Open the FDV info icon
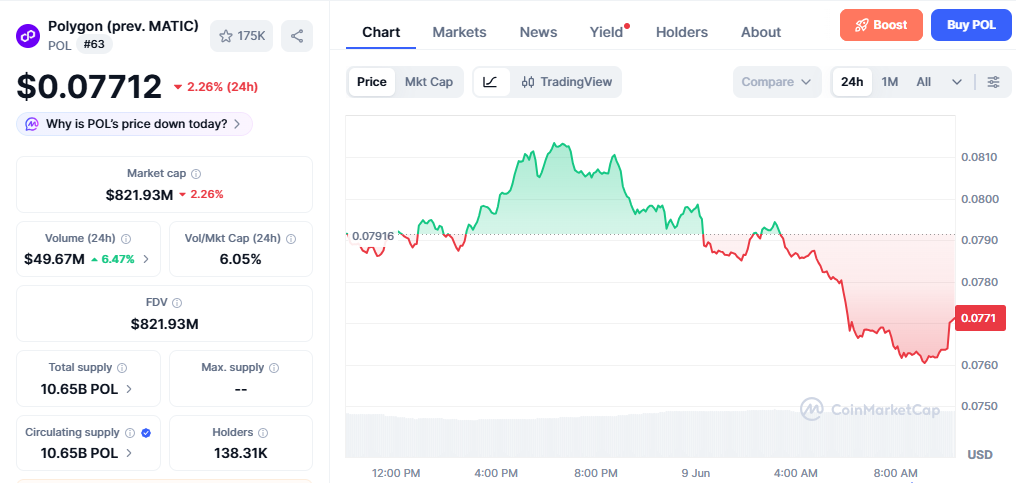Viewport: 1016px width, 483px height. [x=178, y=303]
